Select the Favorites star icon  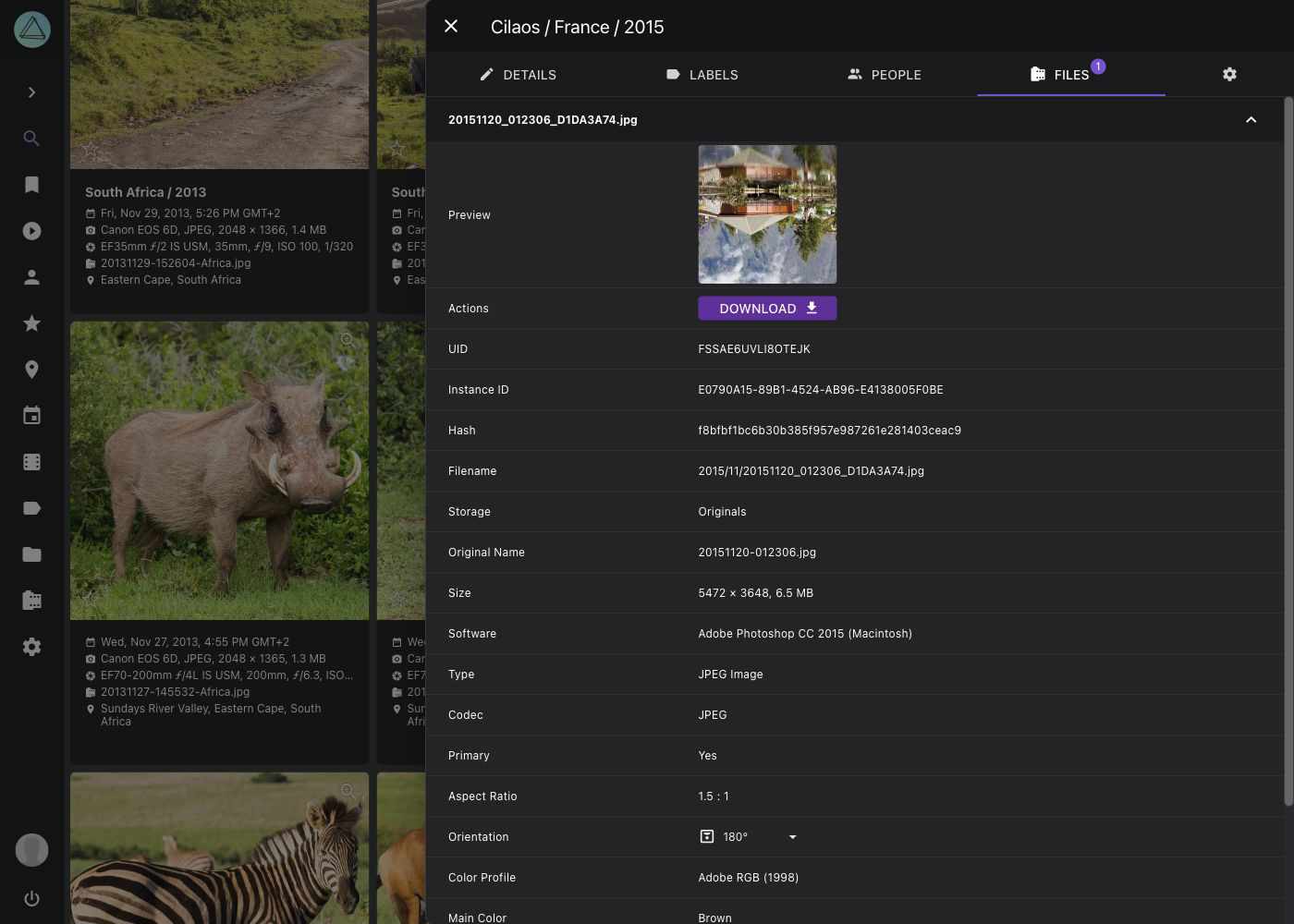coord(31,322)
